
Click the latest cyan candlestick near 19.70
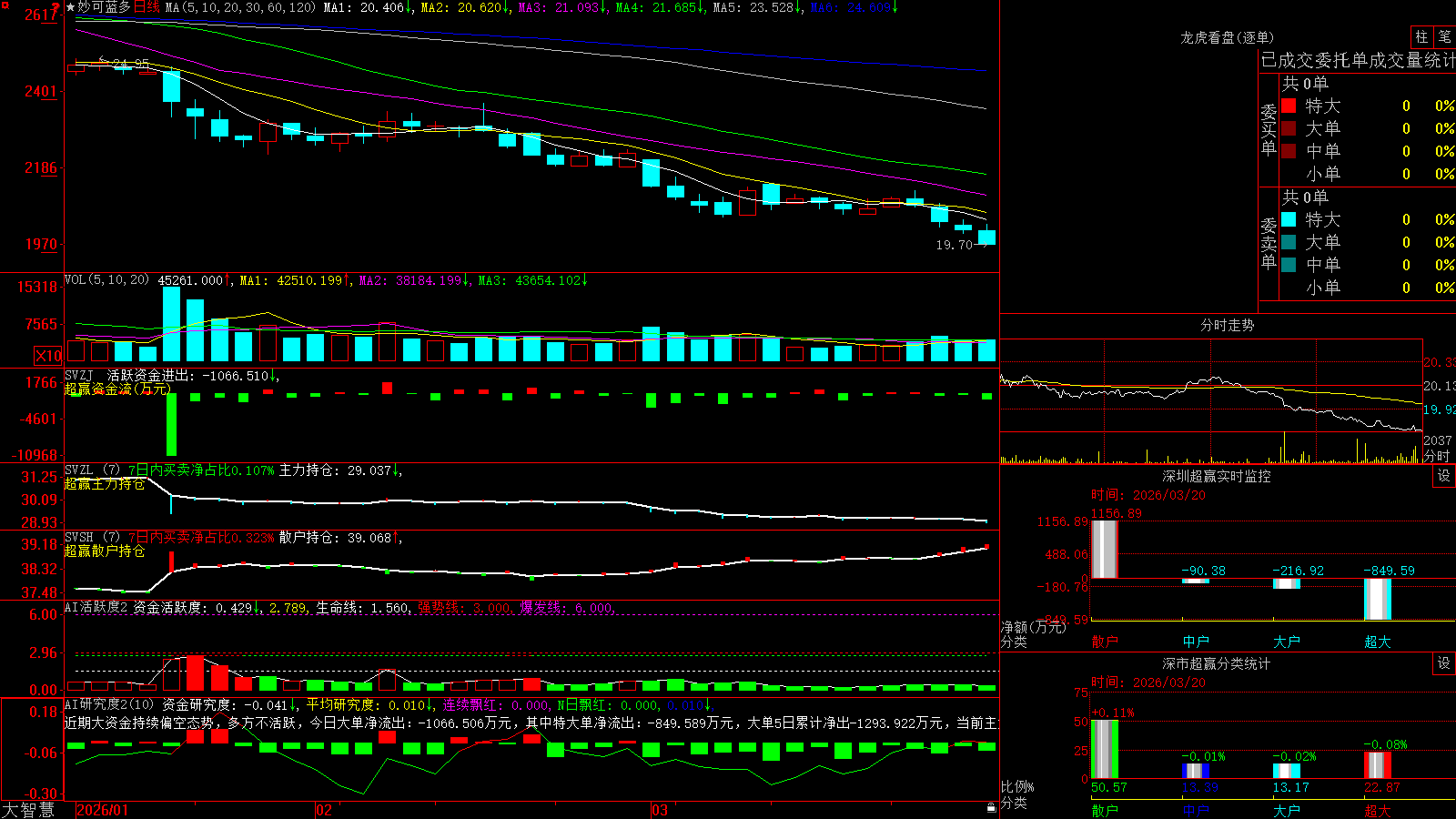[986, 237]
